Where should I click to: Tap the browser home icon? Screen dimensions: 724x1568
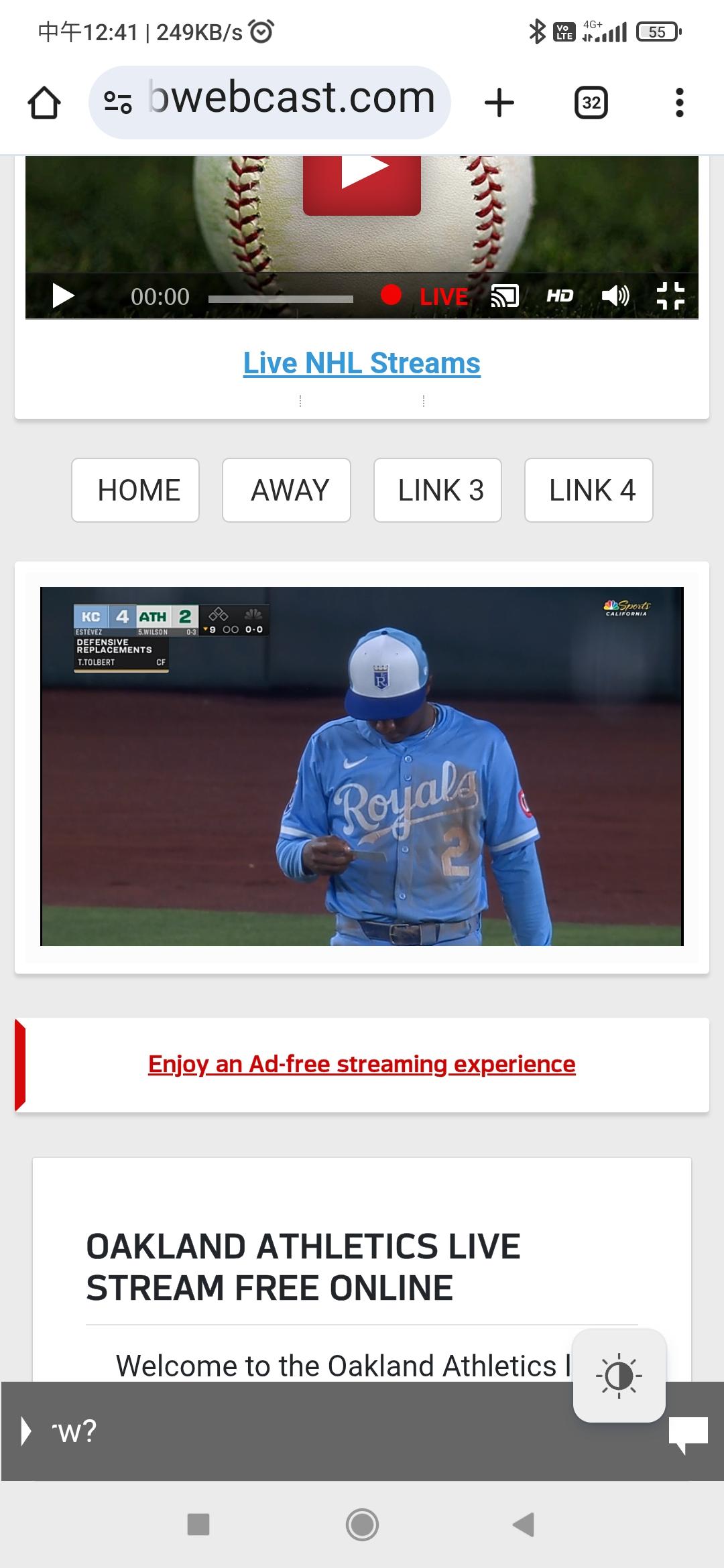[44, 103]
